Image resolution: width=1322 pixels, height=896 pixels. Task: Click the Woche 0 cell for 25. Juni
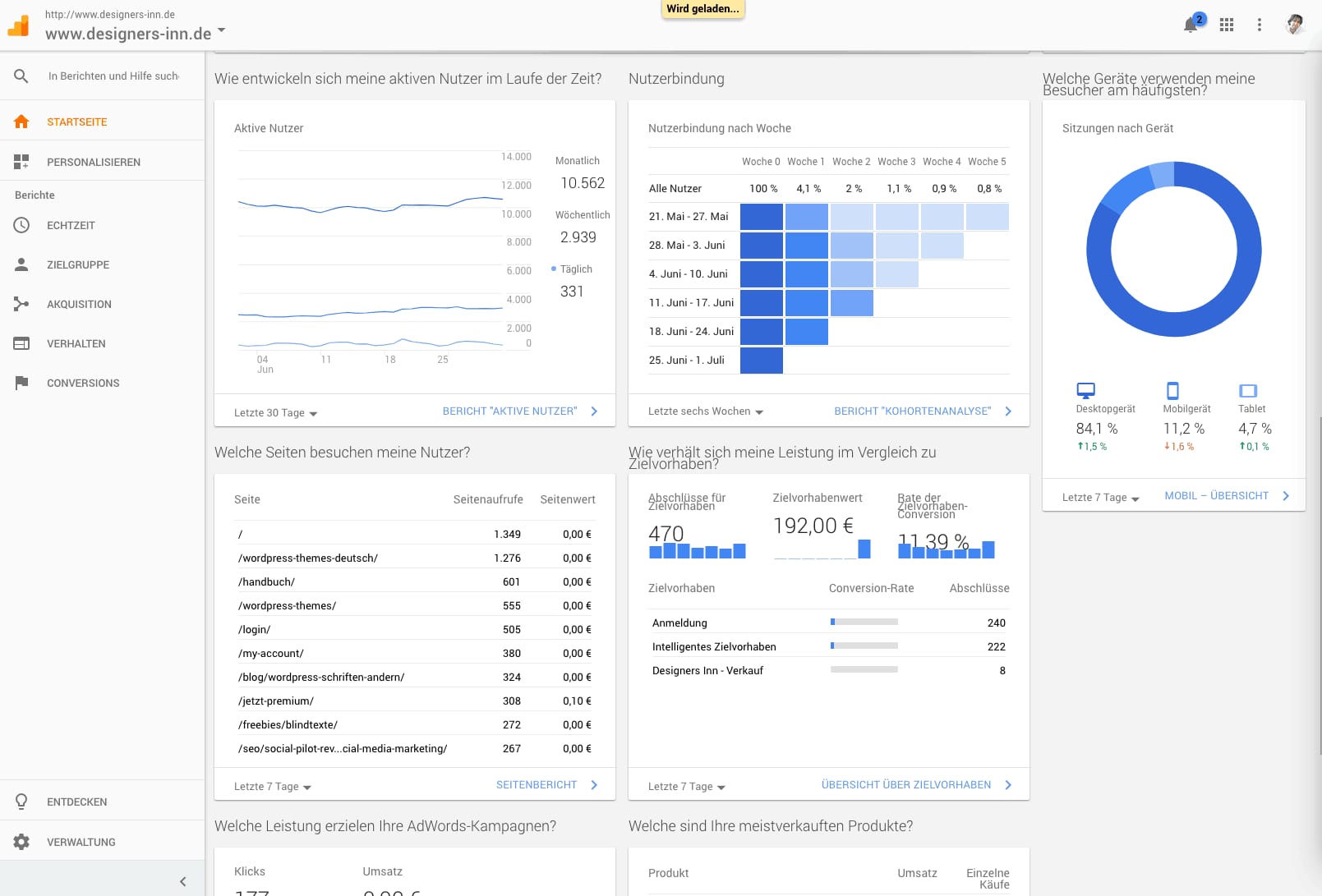coord(762,361)
